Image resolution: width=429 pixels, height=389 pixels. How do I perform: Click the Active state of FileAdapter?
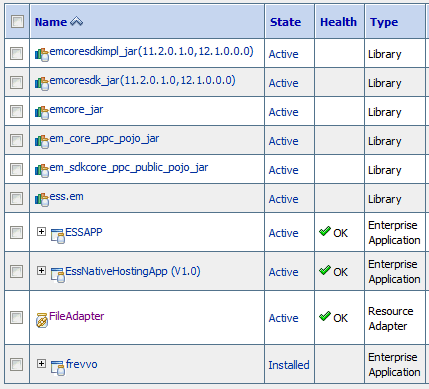(x=283, y=318)
